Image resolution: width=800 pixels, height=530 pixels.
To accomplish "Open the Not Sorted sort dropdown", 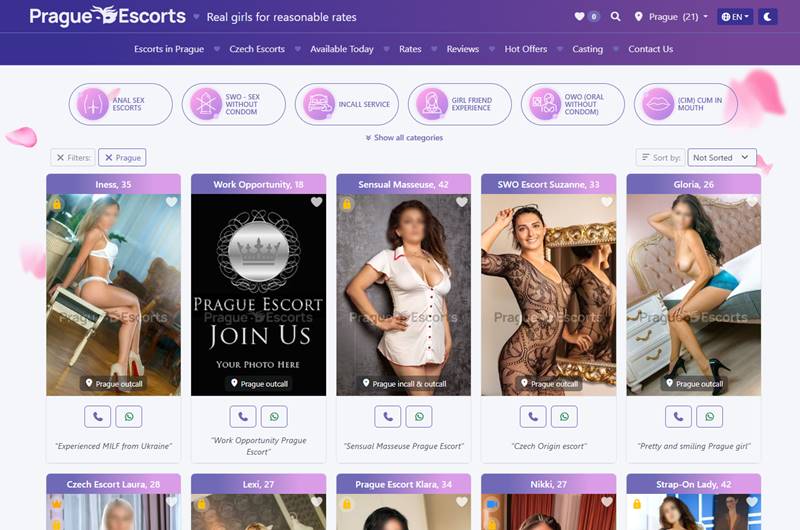I will tap(721, 158).
